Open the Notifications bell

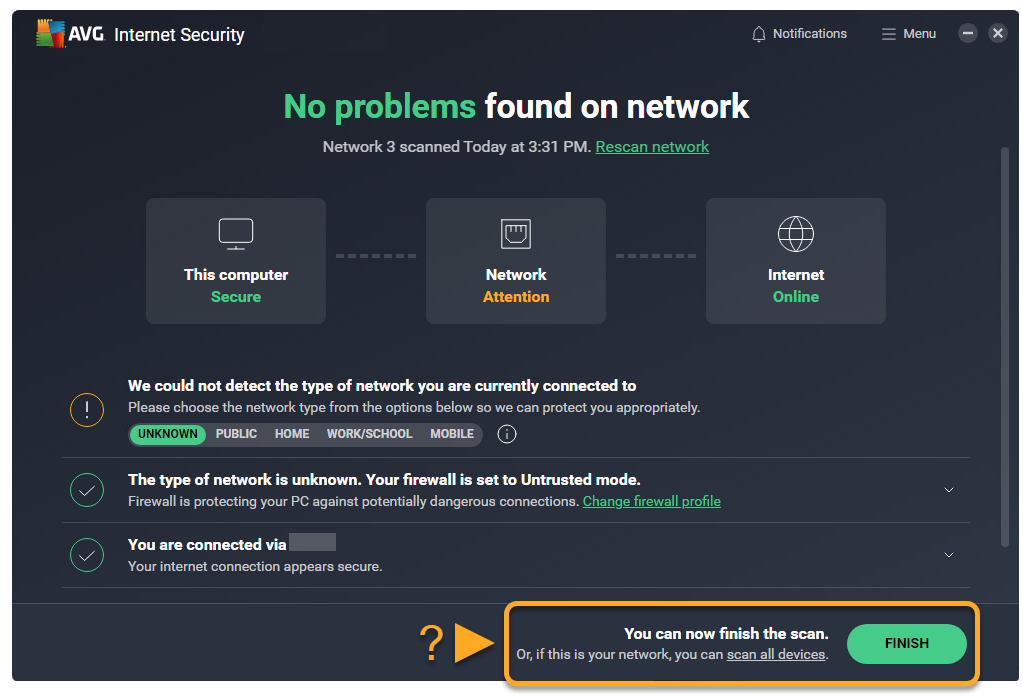tap(759, 34)
